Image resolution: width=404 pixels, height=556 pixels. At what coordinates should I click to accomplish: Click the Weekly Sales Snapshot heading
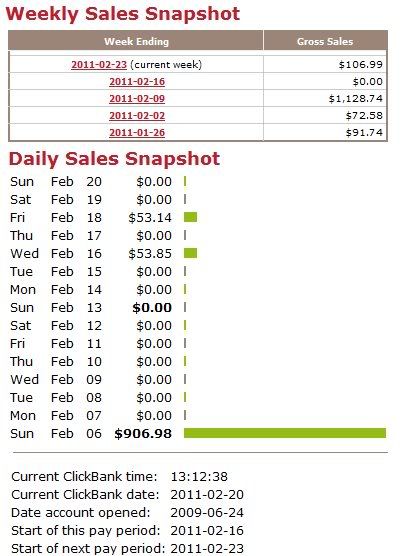123,14
